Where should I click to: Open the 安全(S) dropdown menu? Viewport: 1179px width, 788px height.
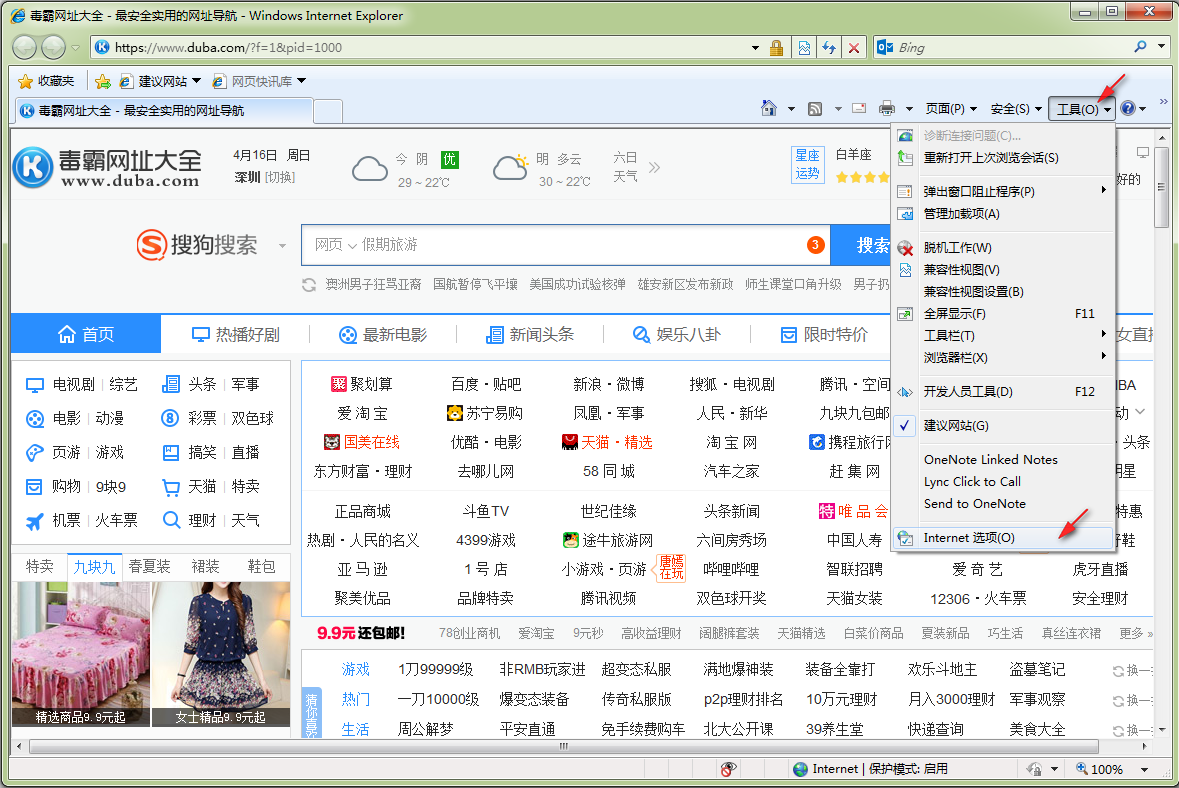tap(1016, 109)
